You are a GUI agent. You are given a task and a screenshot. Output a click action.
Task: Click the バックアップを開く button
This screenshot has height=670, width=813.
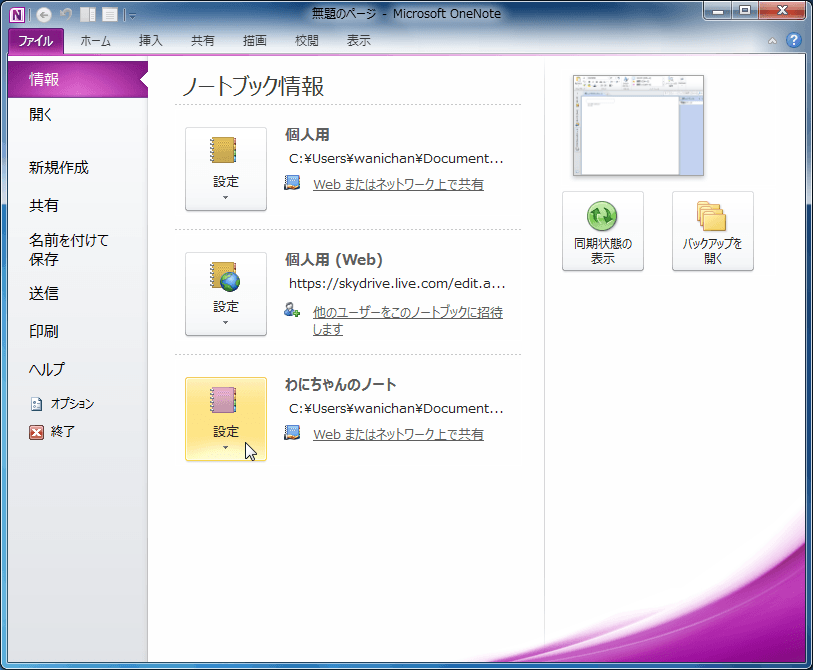pos(713,231)
